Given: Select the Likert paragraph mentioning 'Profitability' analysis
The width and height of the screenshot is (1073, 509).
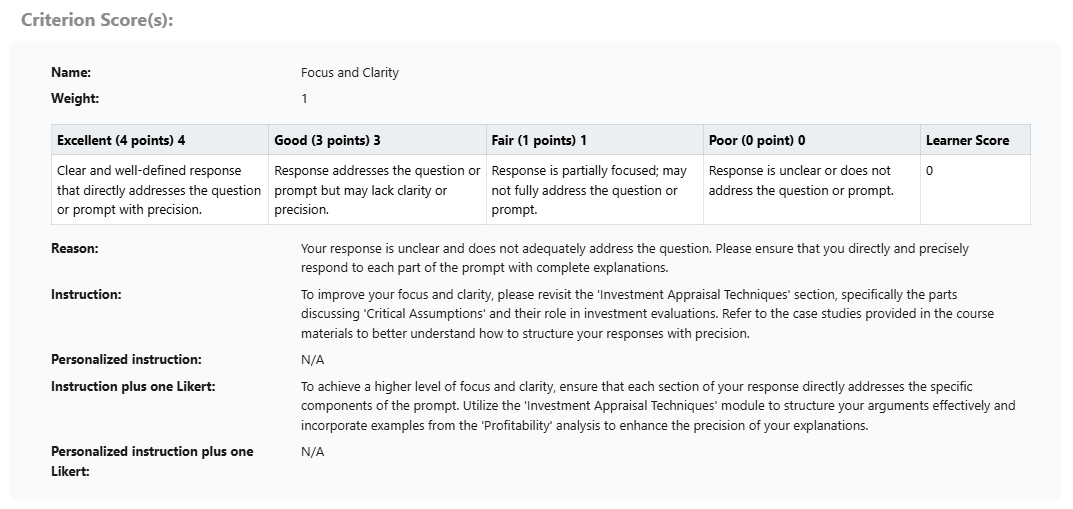Looking at the screenshot, I should coord(657,406).
